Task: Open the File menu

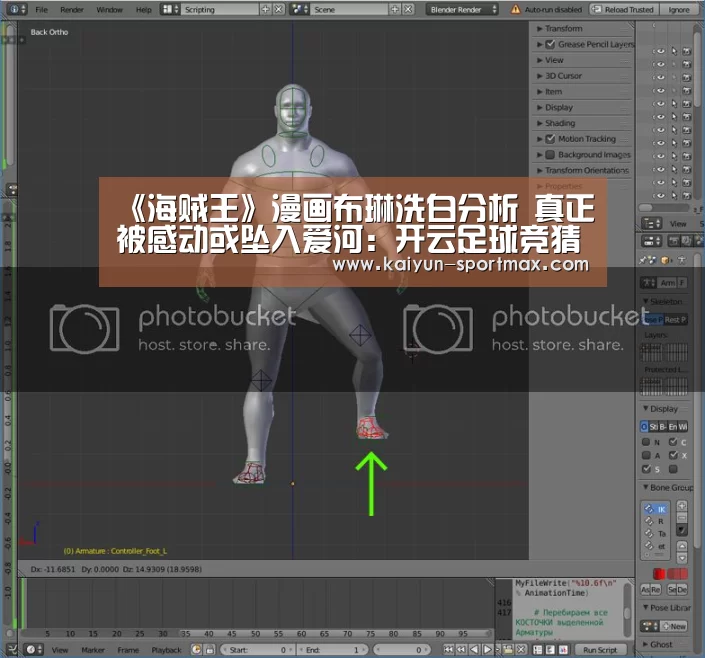Action: click(x=41, y=9)
